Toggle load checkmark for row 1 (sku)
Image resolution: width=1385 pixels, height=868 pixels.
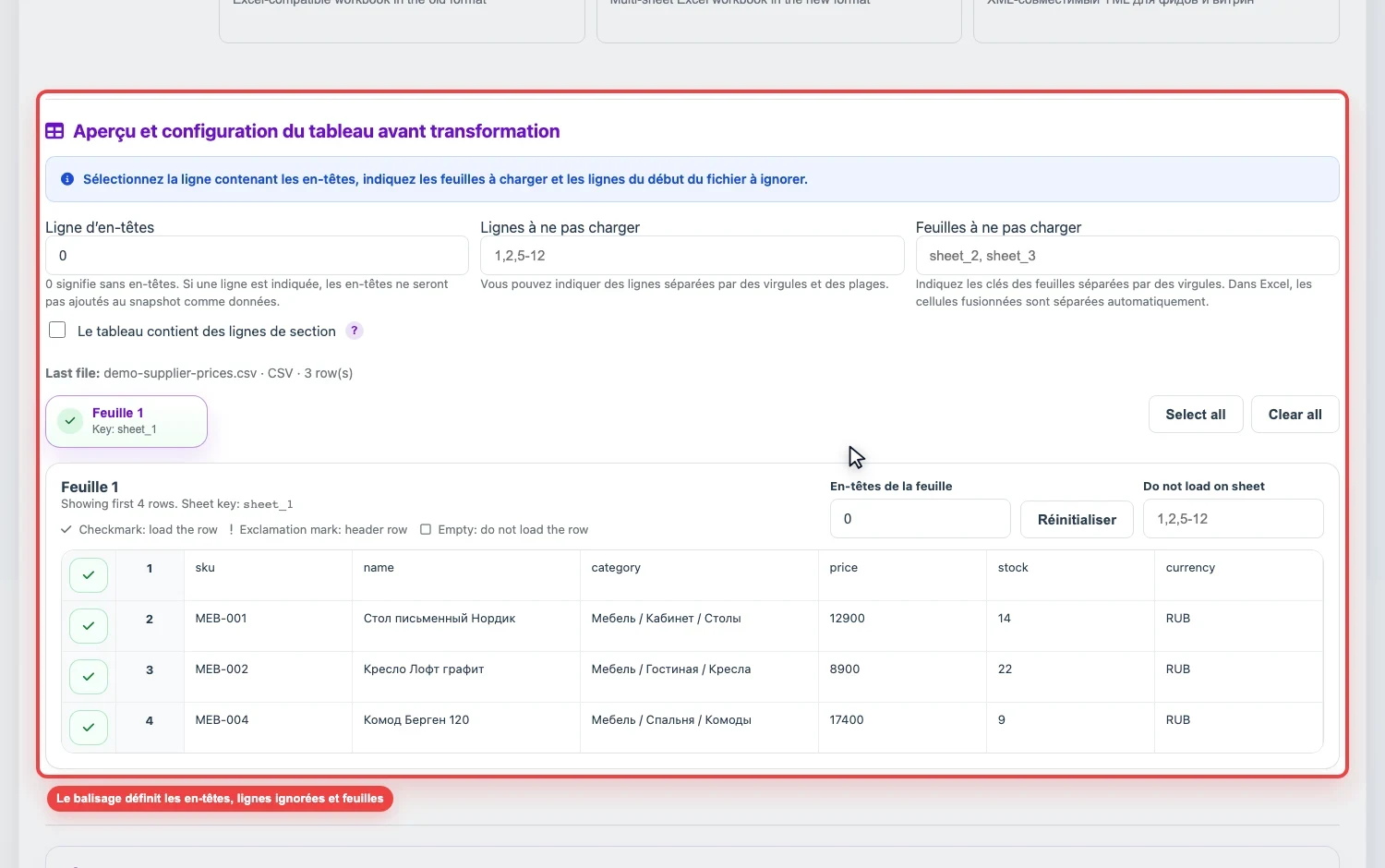(89, 575)
